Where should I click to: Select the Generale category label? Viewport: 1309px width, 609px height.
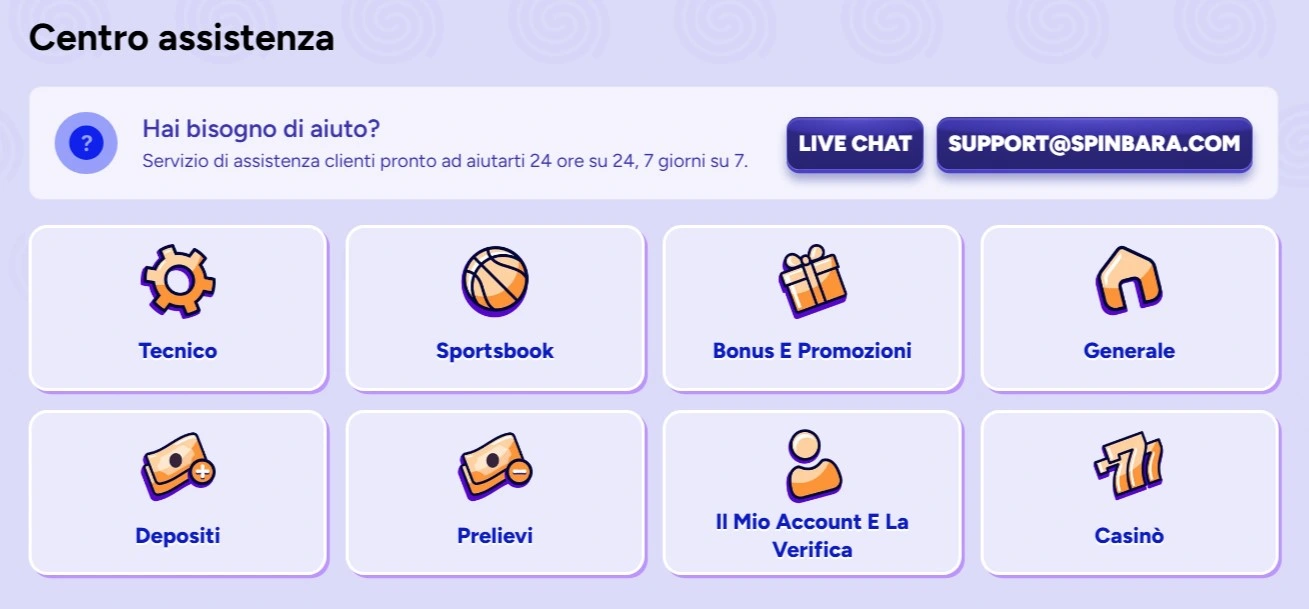tap(1129, 351)
